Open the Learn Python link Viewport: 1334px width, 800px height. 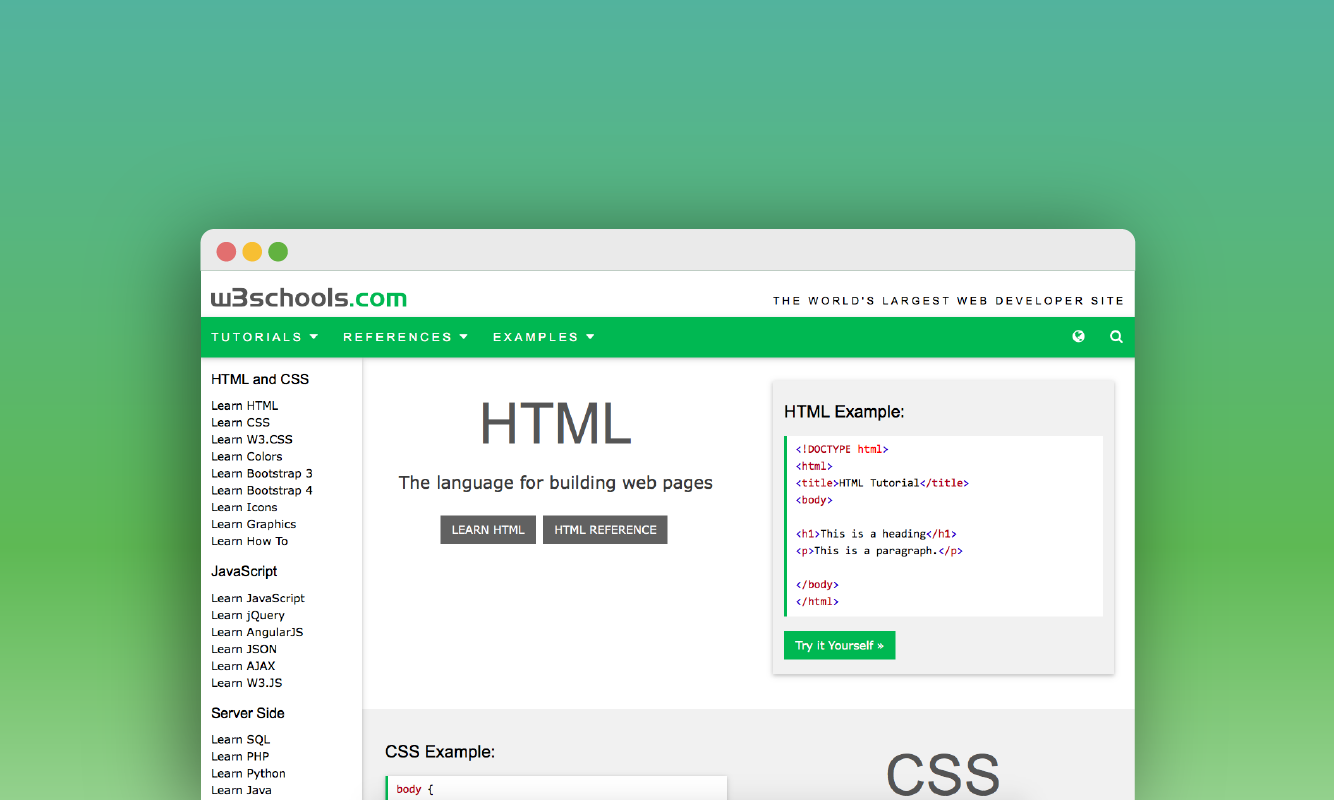(248, 774)
